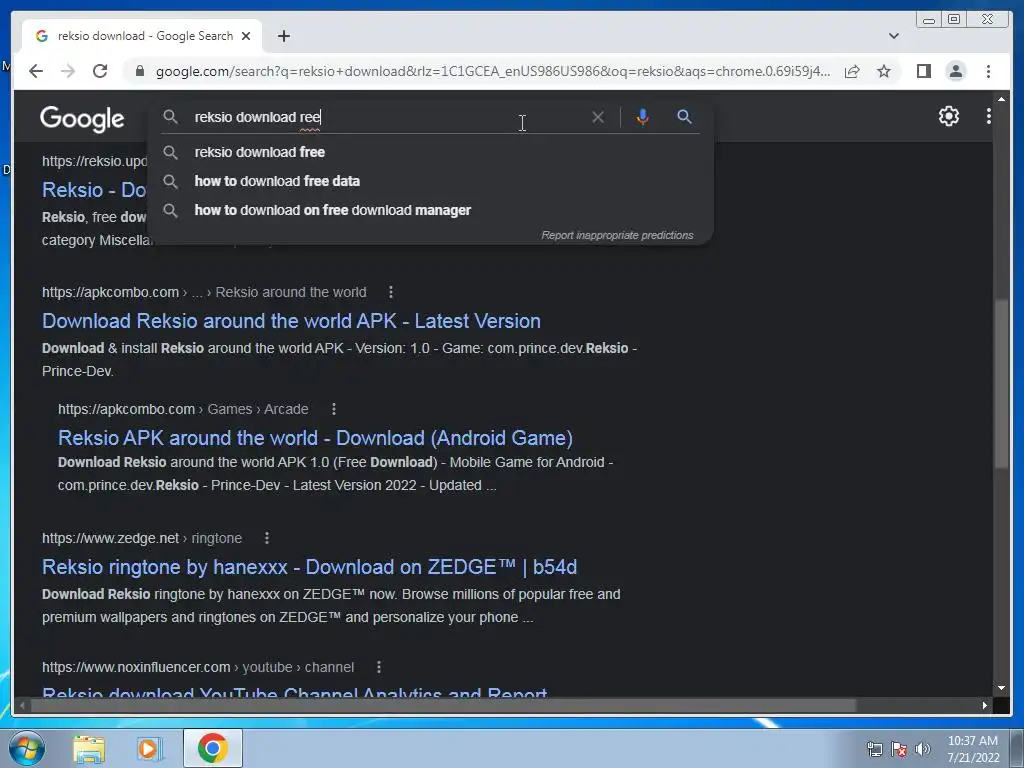View site information via the lock icon
This screenshot has width=1024, height=768.
click(x=139, y=71)
